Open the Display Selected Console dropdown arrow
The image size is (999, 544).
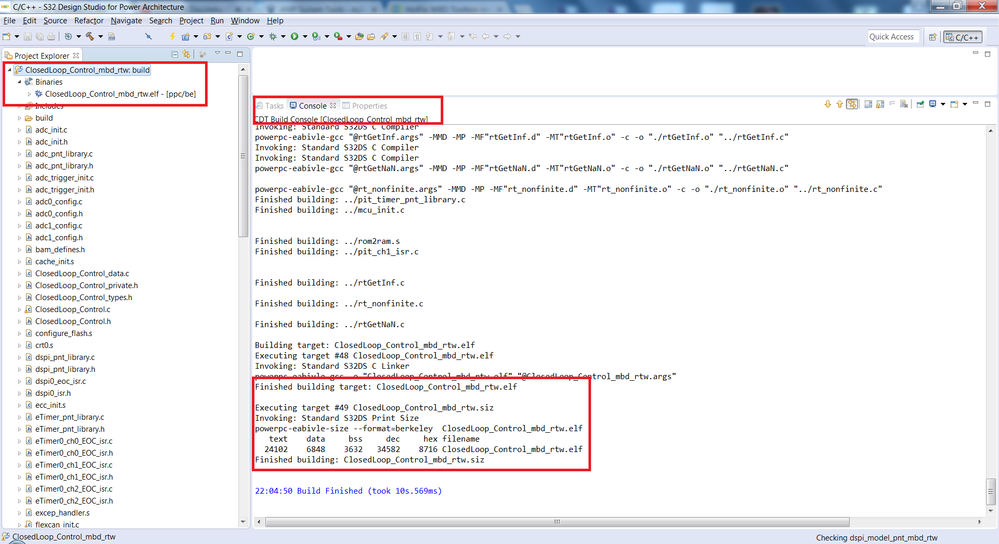pos(943,104)
